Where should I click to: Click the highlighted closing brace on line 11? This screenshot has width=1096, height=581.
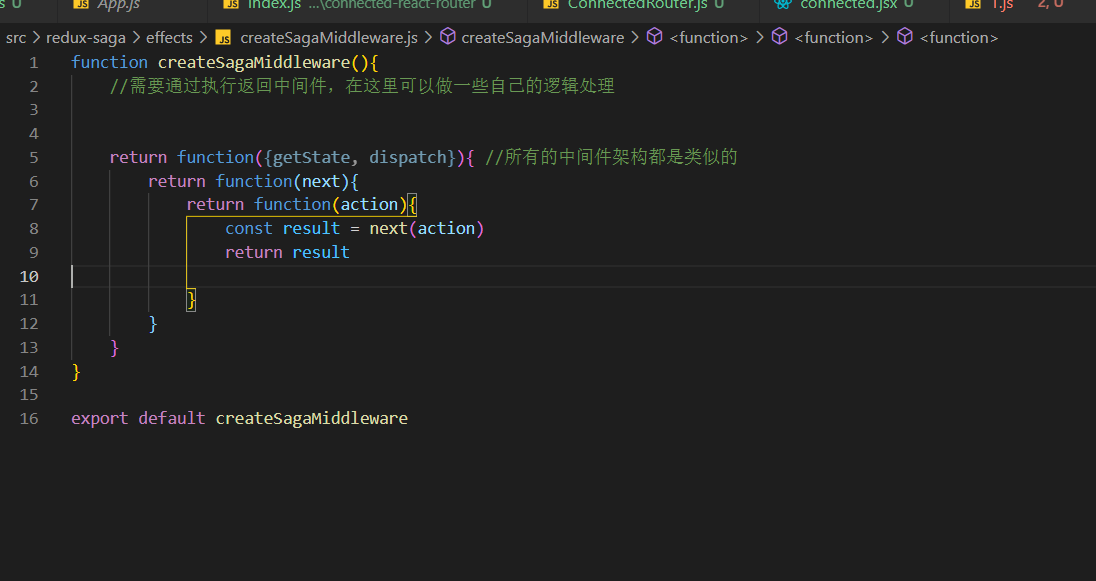191,300
